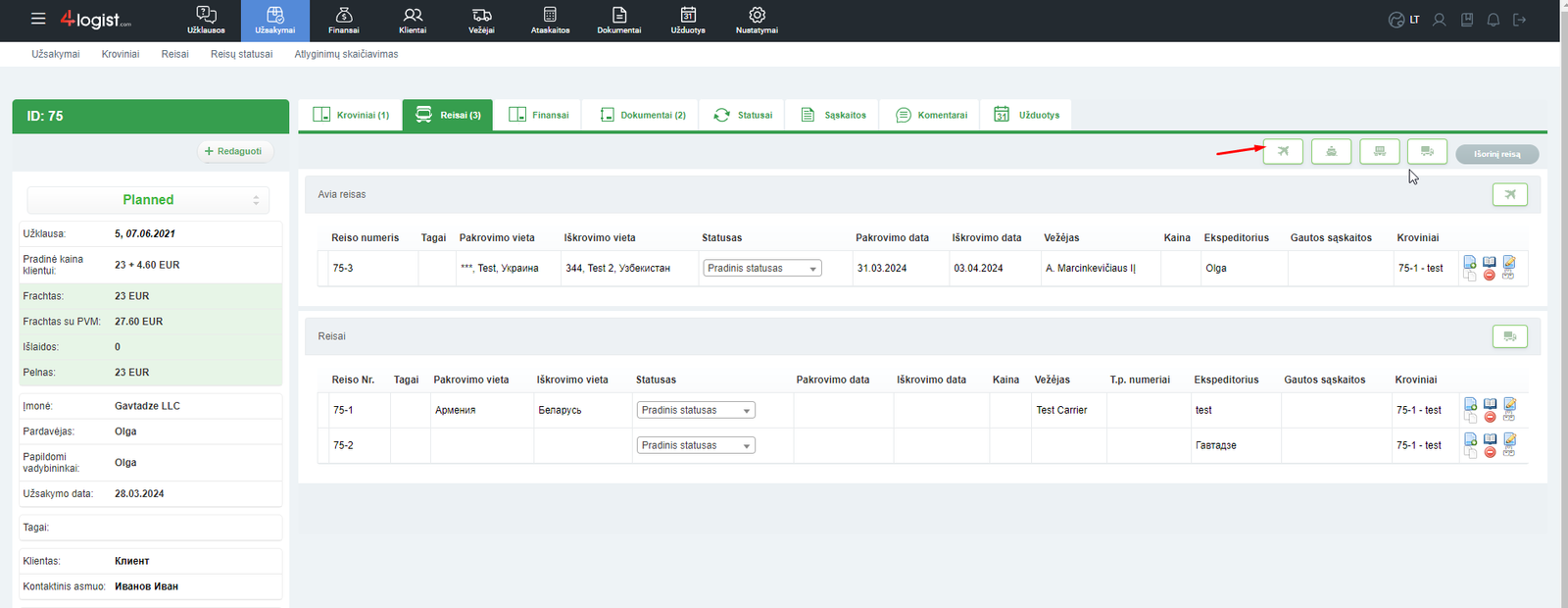This screenshot has width=1568, height=608.
Task: Click the Redaguoti button
Action: click(233, 152)
